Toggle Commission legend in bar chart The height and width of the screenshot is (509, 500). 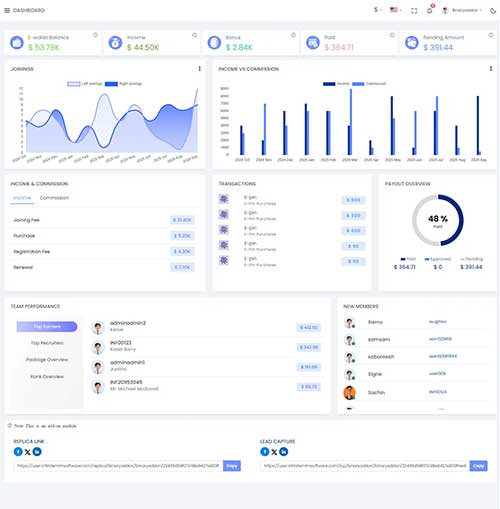[369, 84]
